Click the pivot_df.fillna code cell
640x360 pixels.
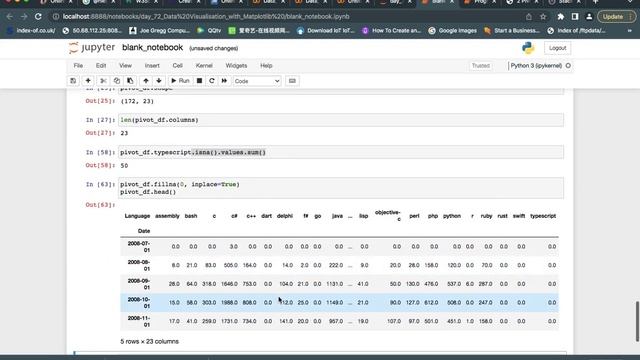pos(341,188)
